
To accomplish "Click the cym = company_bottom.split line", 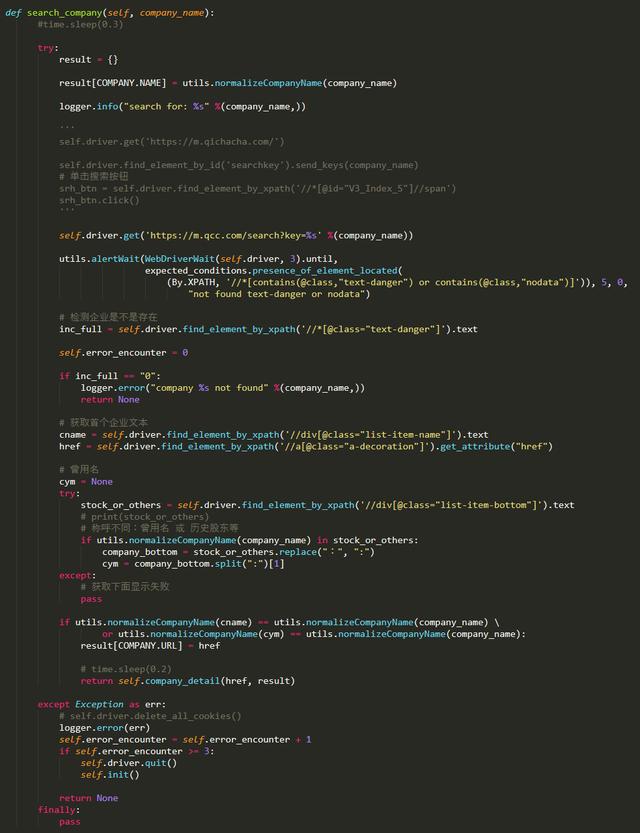I will [x=193, y=563].
